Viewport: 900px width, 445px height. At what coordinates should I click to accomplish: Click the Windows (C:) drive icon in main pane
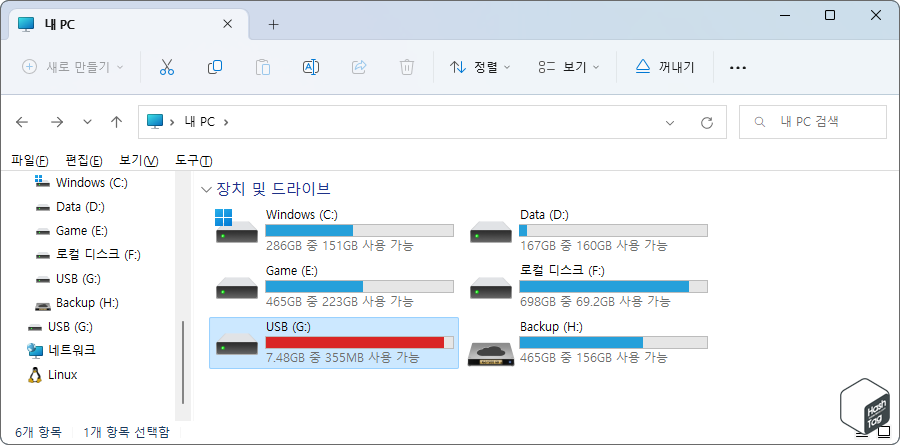(x=236, y=226)
